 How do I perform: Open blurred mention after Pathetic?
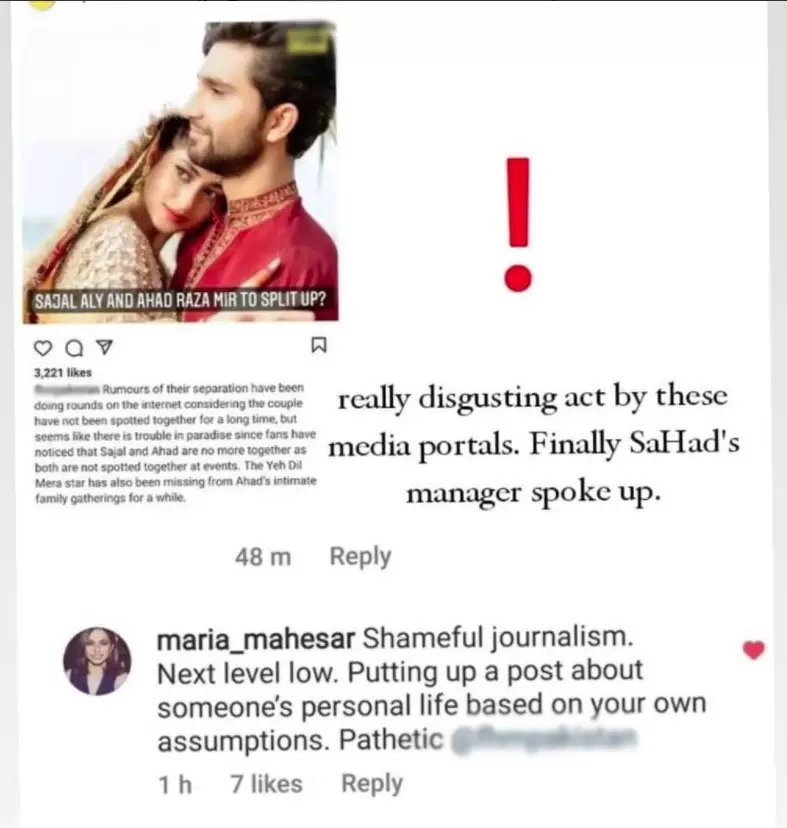point(544,740)
